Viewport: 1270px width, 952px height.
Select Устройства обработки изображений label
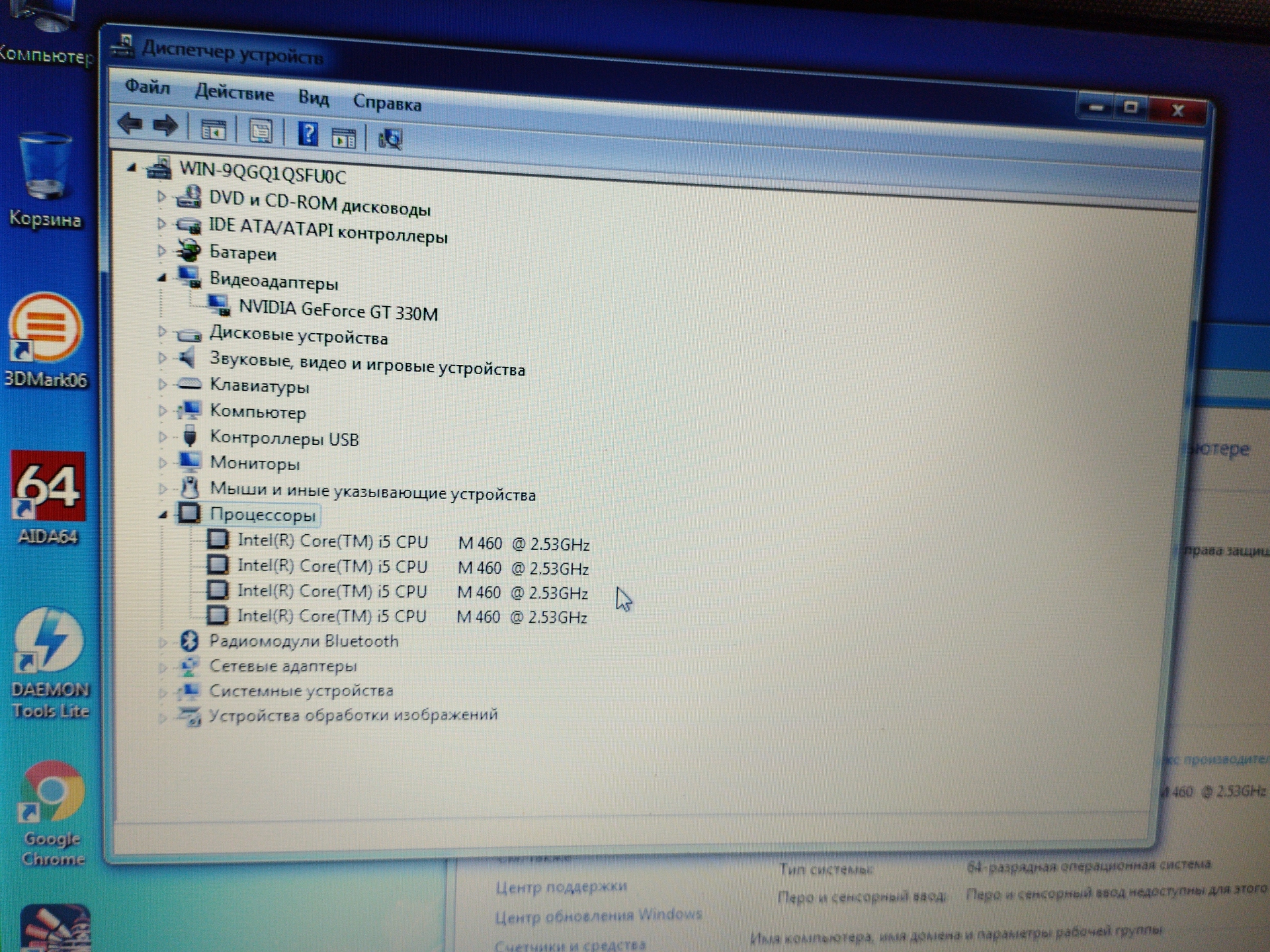(353, 715)
